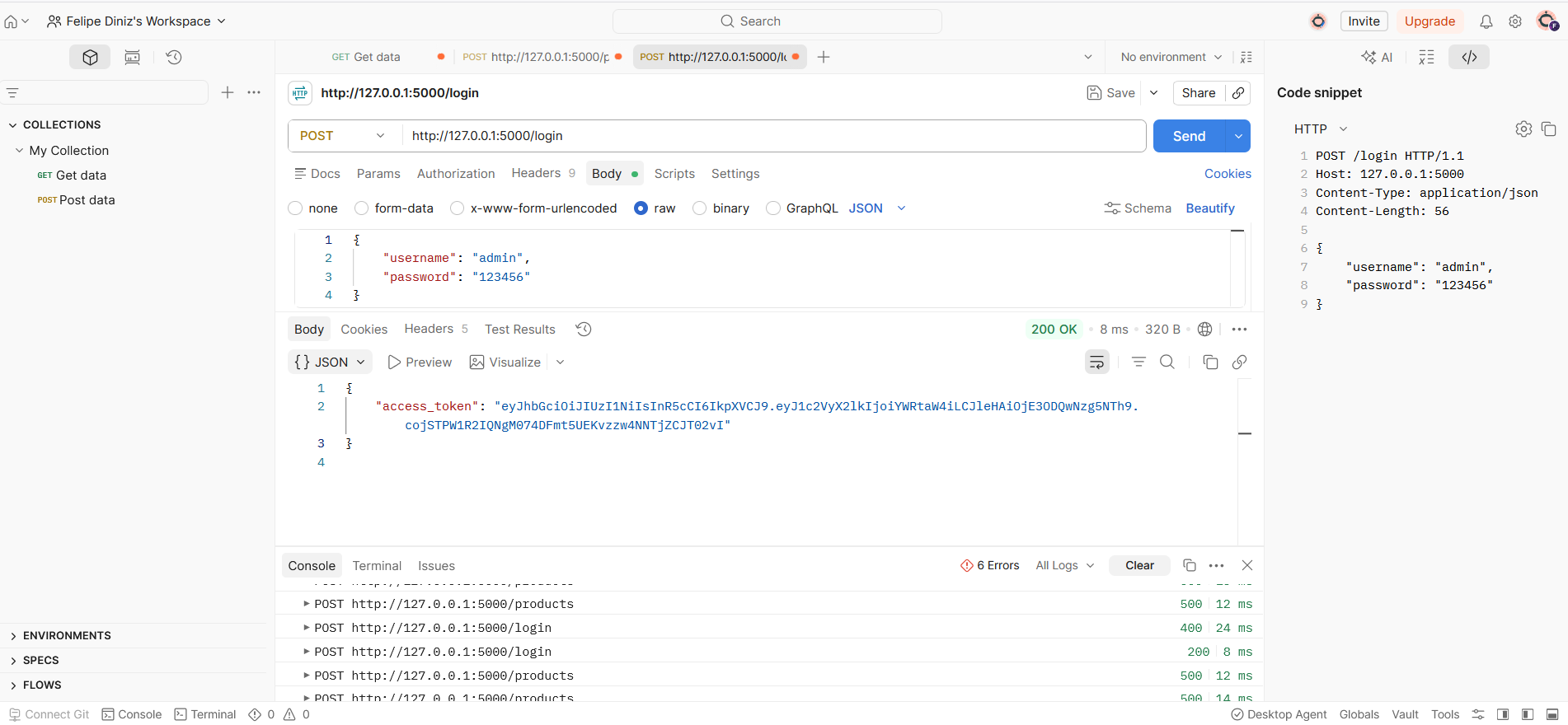The width and height of the screenshot is (1568, 725).
Task: Open the settings gear in header
Action: click(x=1515, y=21)
